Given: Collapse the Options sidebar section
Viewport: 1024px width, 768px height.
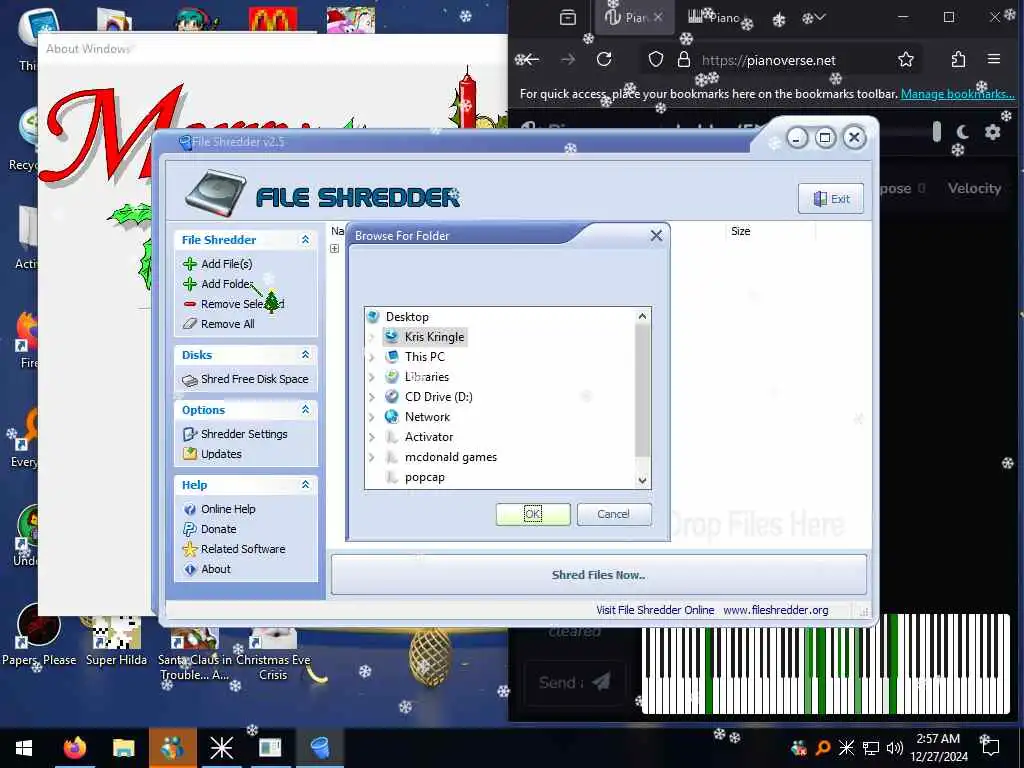Looking at the screenshot, I should point(305,409).
